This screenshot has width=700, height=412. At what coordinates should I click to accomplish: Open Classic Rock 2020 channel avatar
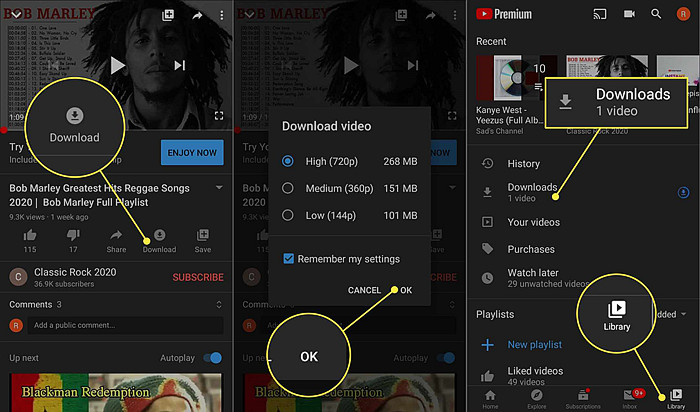(x=18, y=277)
